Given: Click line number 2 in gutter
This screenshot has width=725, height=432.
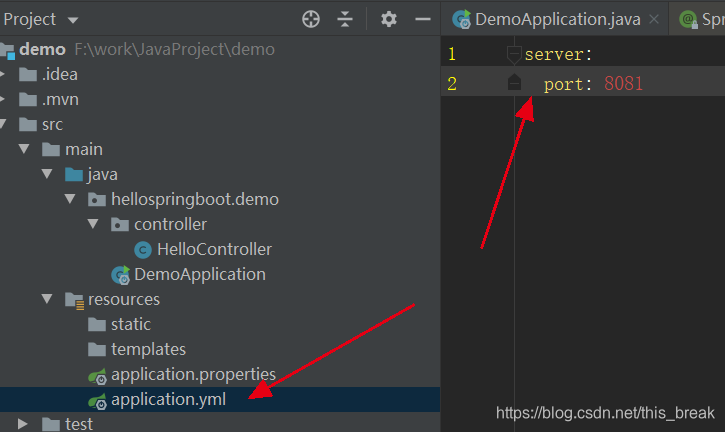Looking at the screenshot, I should tap(452, 84).
